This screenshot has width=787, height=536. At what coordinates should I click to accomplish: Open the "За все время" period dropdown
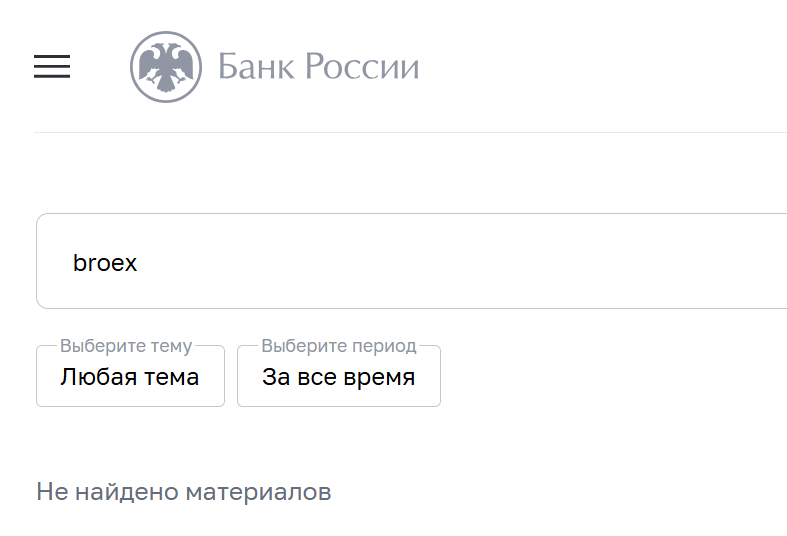pyautogui.click(x=338, y=377)
